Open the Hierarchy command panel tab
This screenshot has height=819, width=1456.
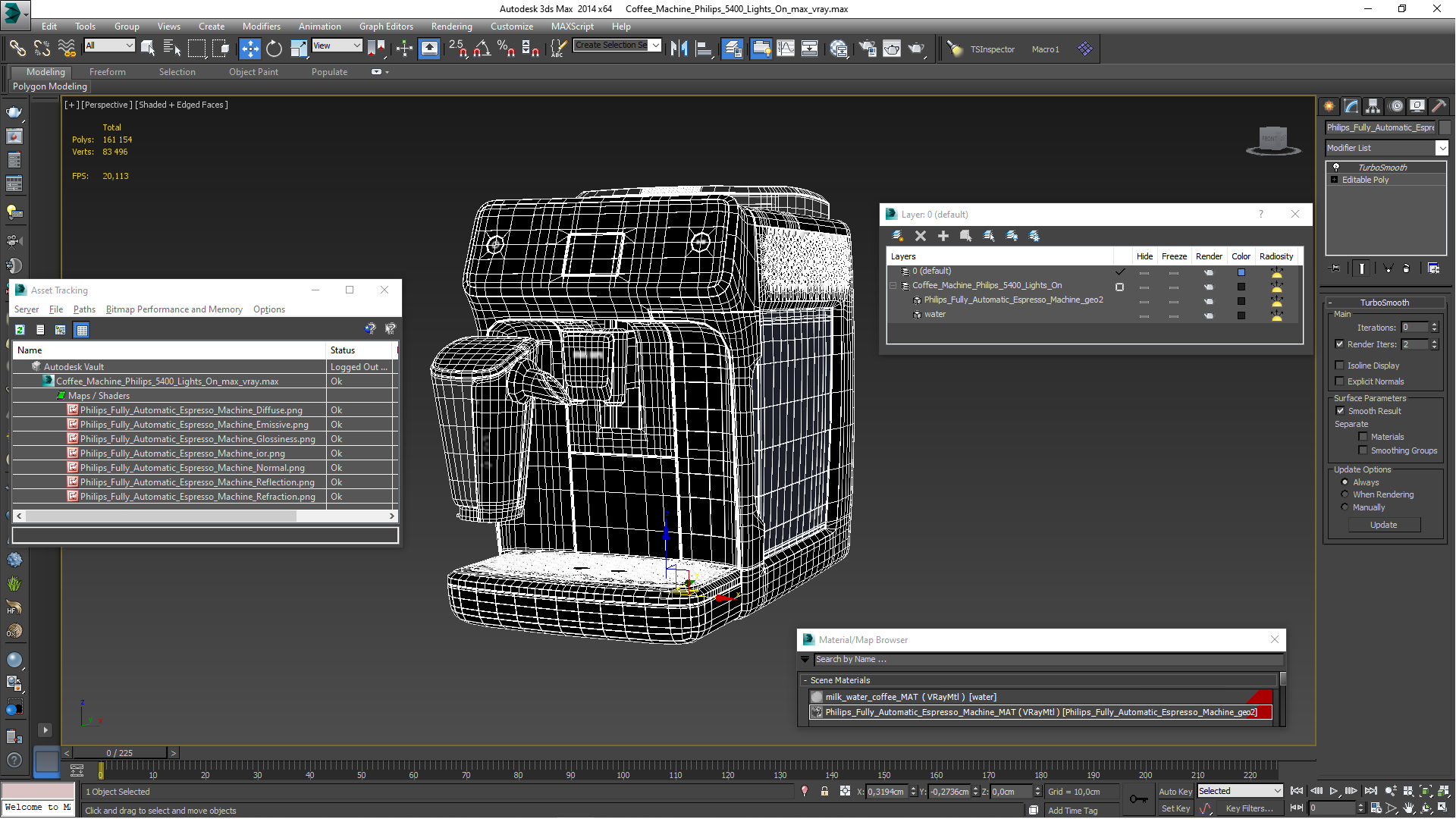tap(1373, 106)
